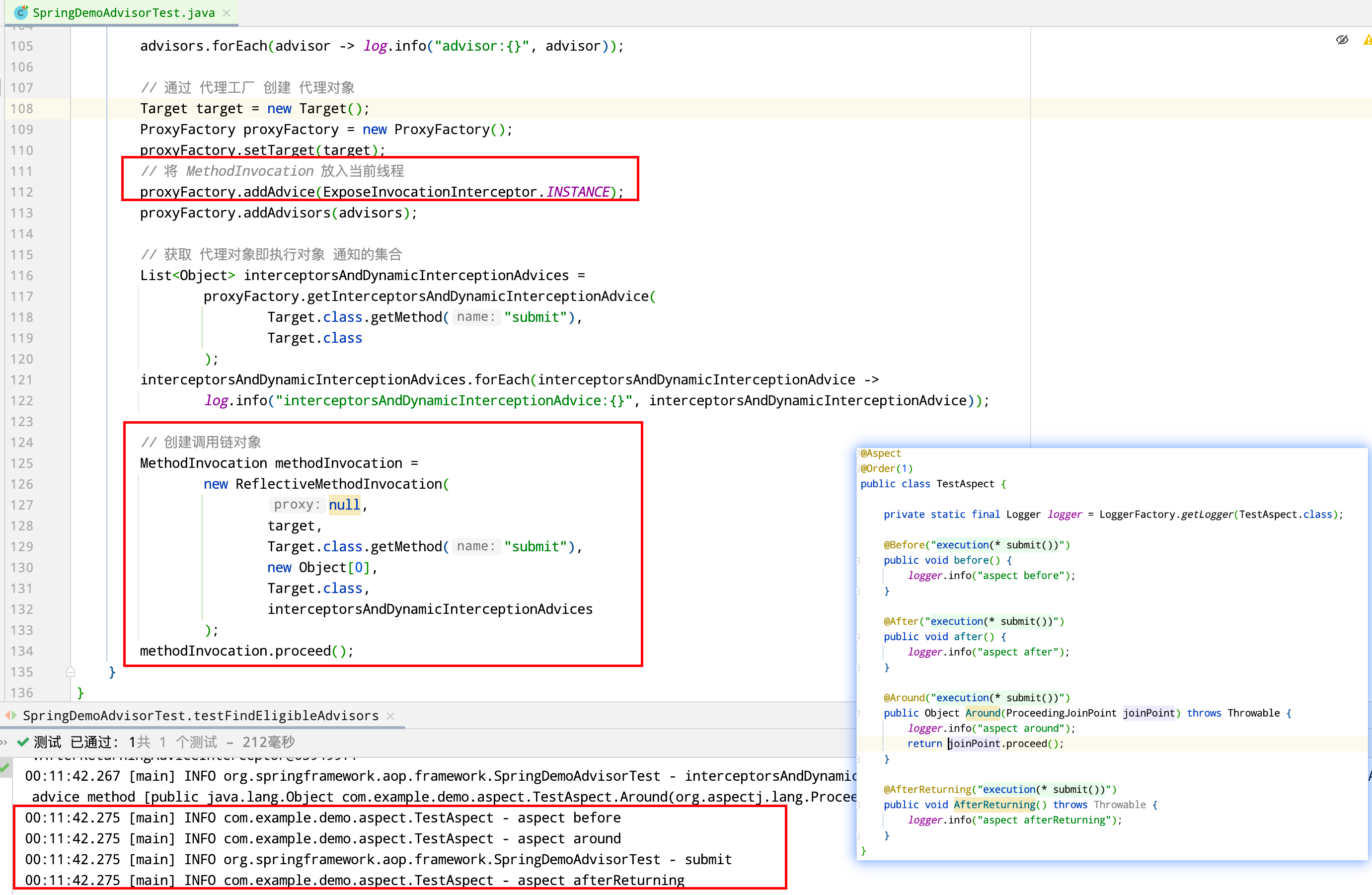Click the TestAspect class name in popup declaration
1372x895 pixels.
[x=965, y=484]
